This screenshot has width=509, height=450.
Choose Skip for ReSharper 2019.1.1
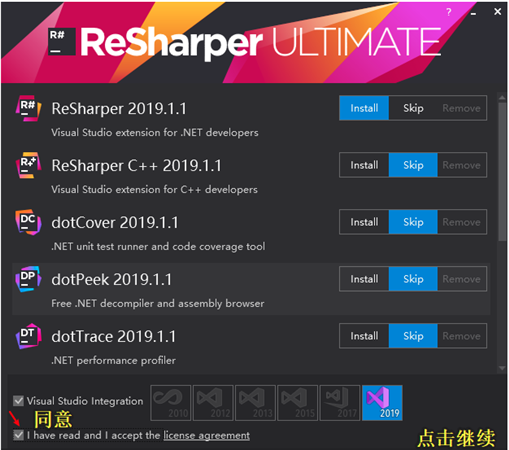[413, 108]
